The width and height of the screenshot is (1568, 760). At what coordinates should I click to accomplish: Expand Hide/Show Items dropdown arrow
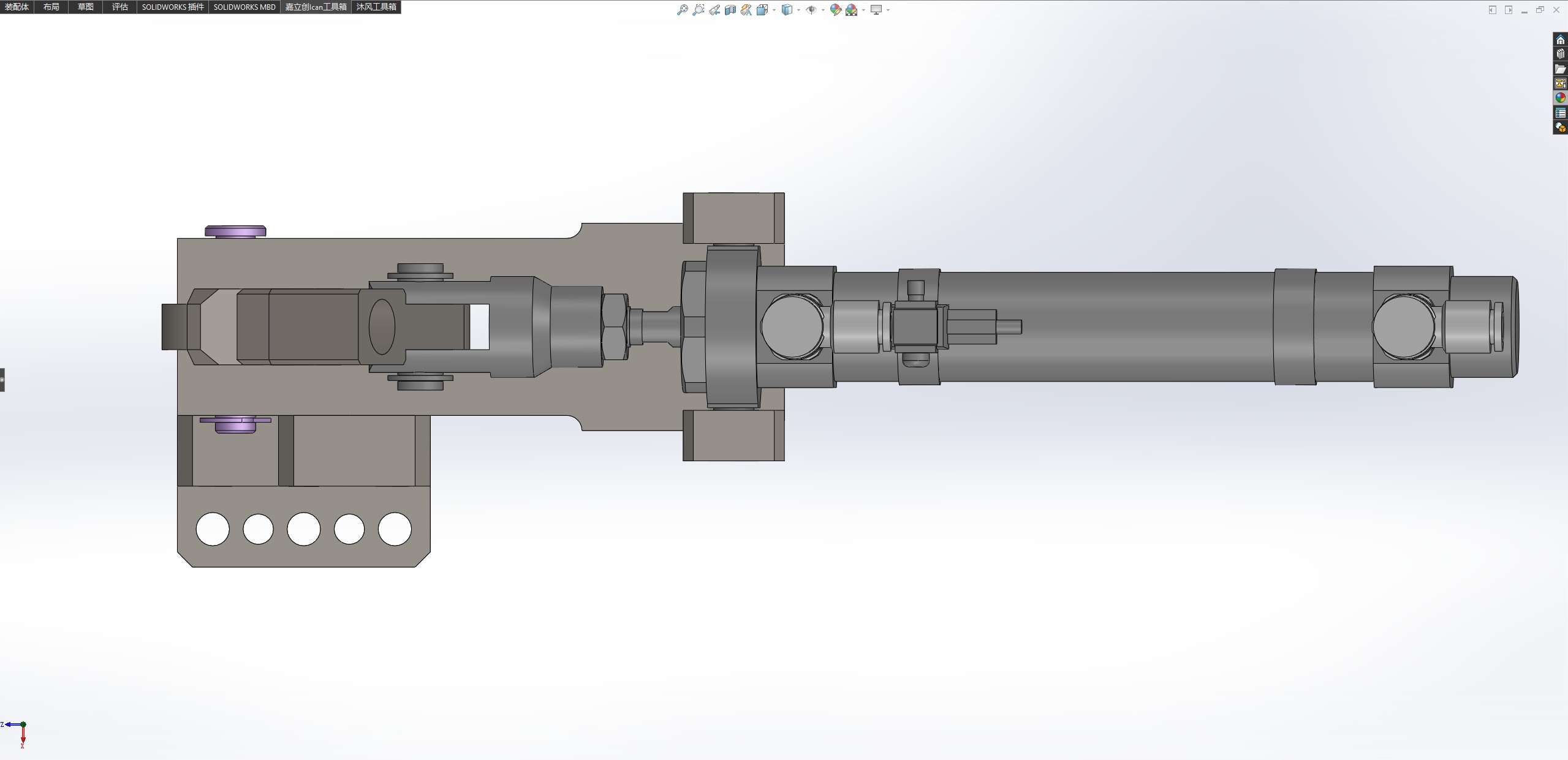(822, 10)
